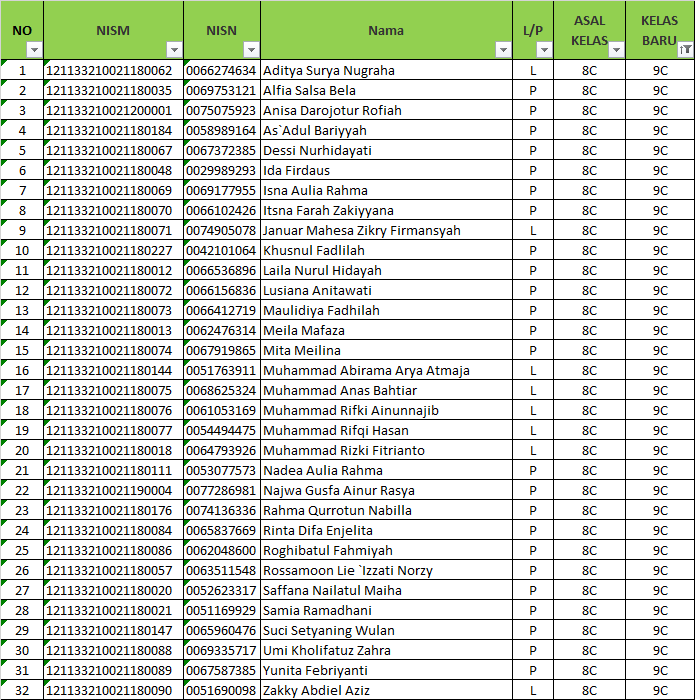Select NISM cell 121133210021190004
The height and width of the screenshot is (700, 695).
[x=113, y=491]
